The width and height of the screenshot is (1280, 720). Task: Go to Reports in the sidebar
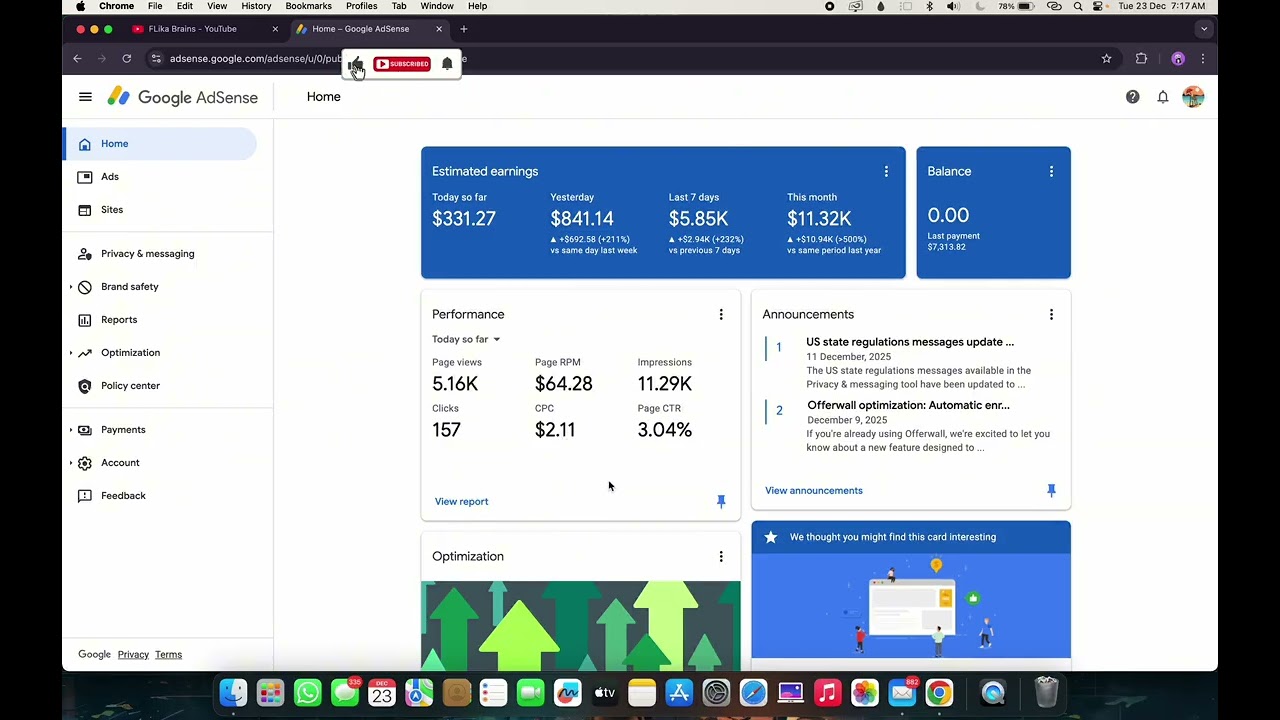click(x=119, y=320)
